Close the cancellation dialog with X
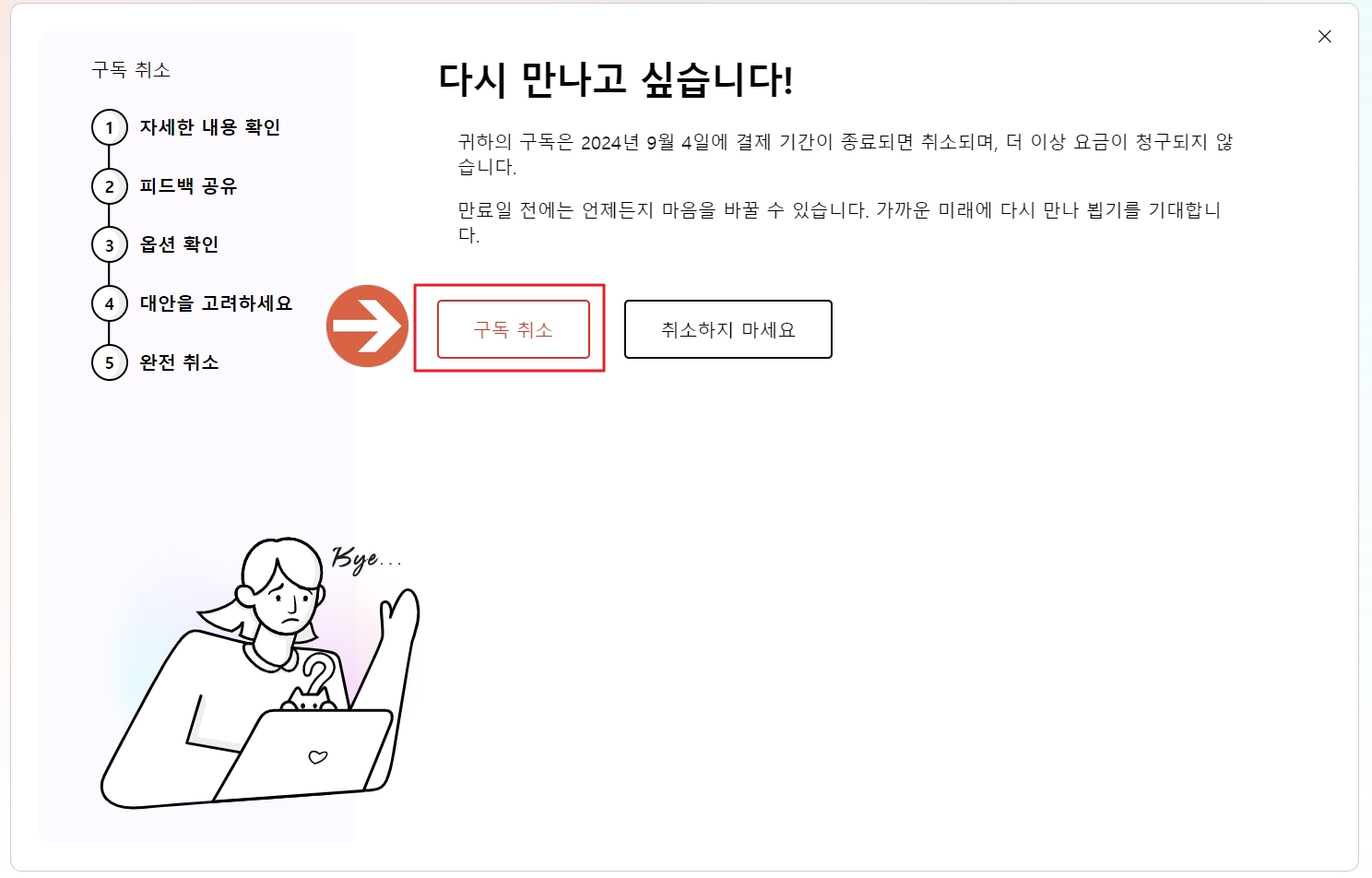The height and width of the screenshot is (878, 1372). (x=1325, y=37)
